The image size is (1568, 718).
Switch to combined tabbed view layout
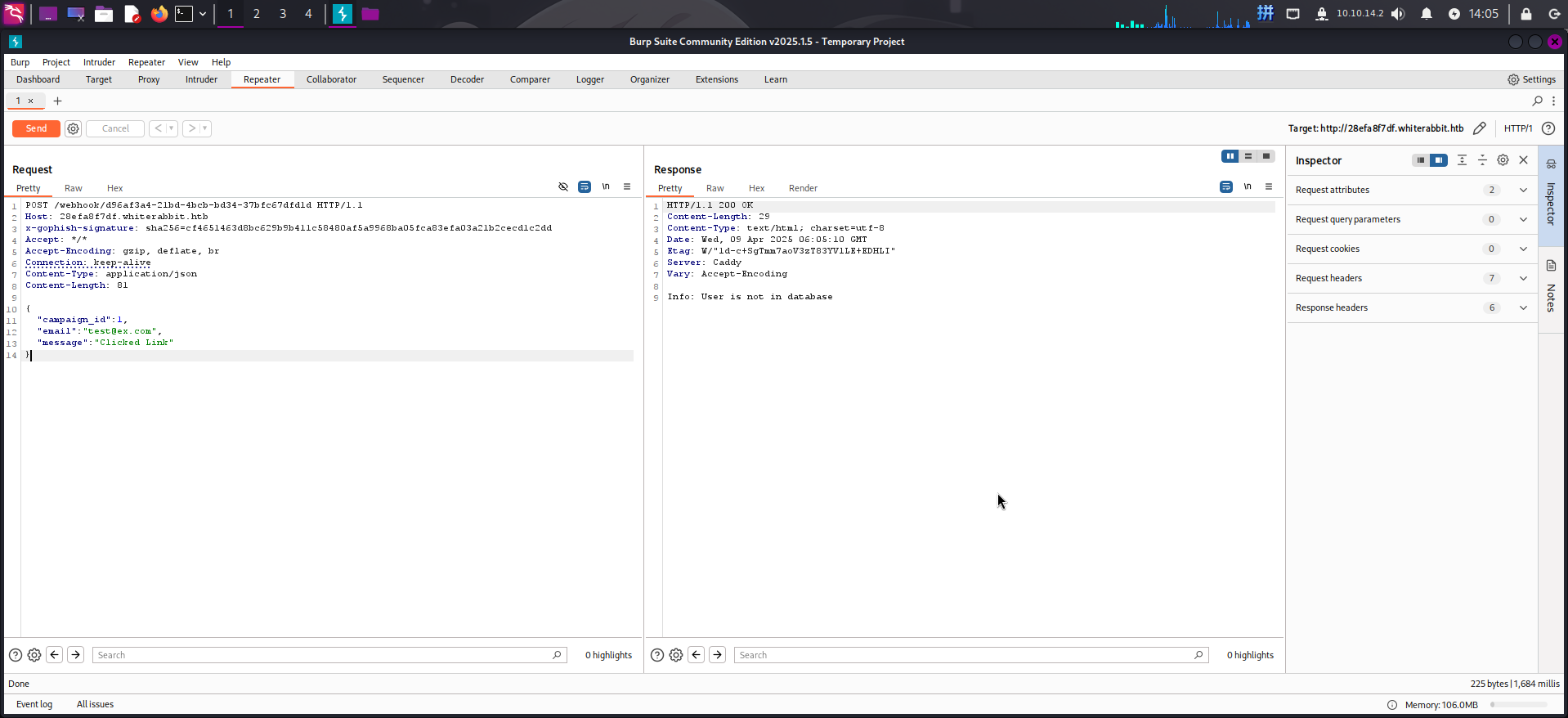1266,156
